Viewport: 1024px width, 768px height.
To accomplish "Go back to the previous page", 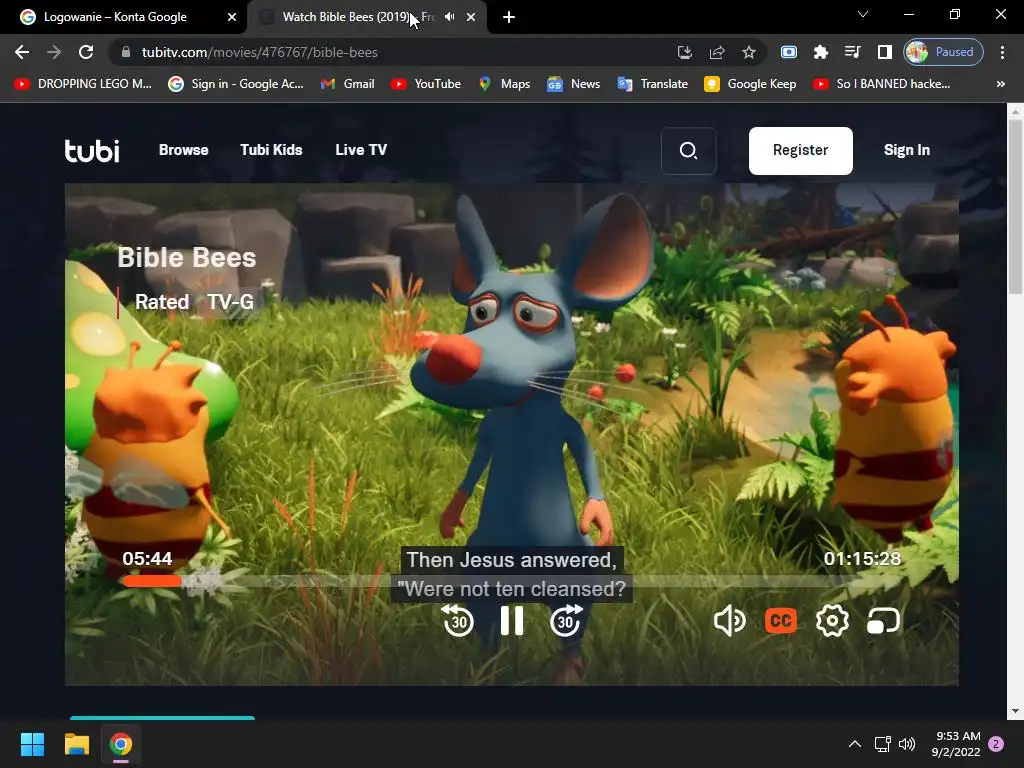I will pos(22,52).
